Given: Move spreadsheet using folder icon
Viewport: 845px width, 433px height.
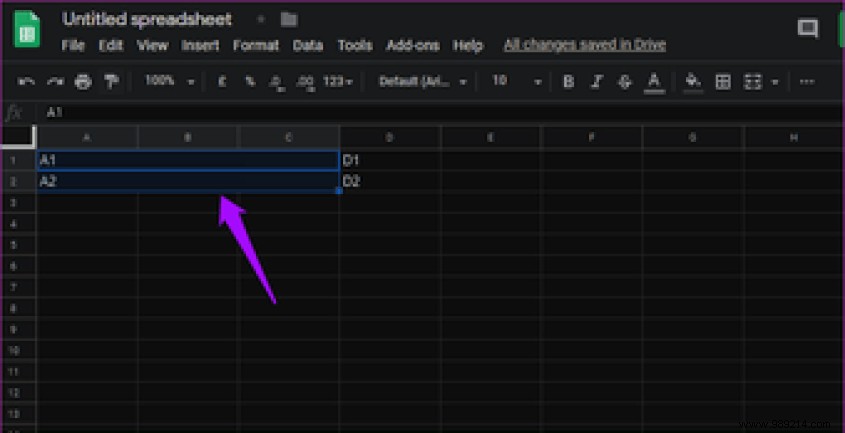Looking at the screenshot, I should [289, 20].
